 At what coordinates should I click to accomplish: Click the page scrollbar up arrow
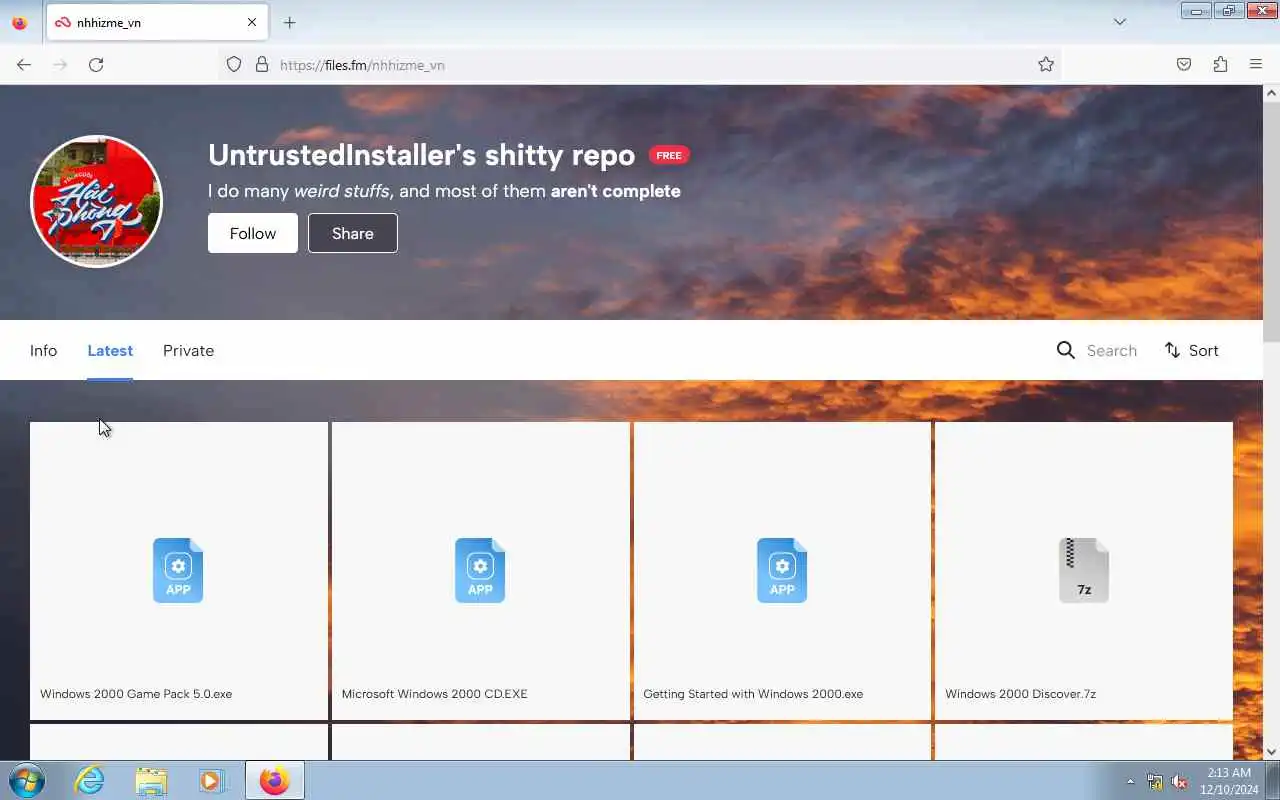point(1271,93)
